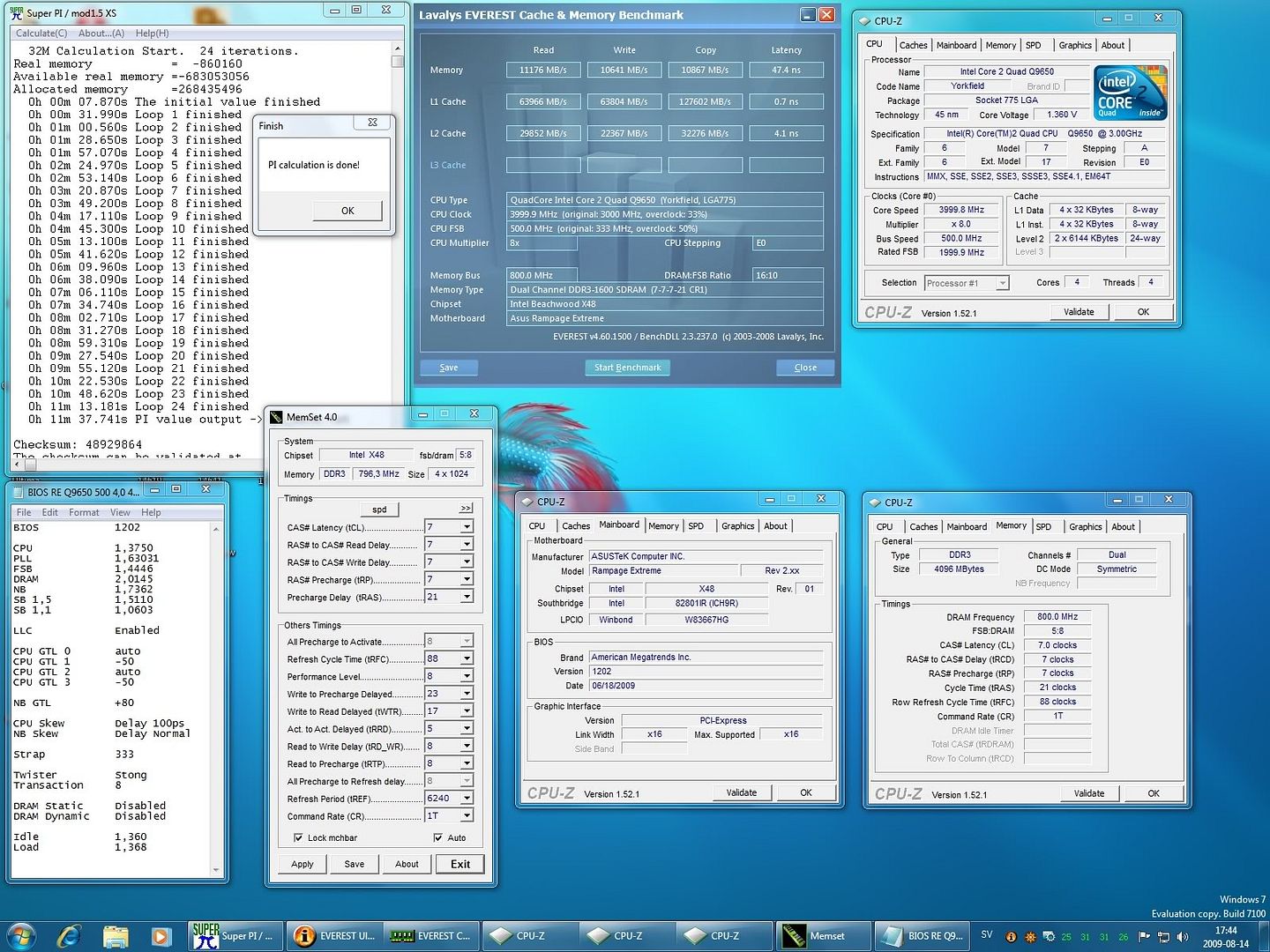Click DRAM Frequency 800.0 MHz field
The width and height of the screenshot is (1270, 952).
(x=1057, y=617)
